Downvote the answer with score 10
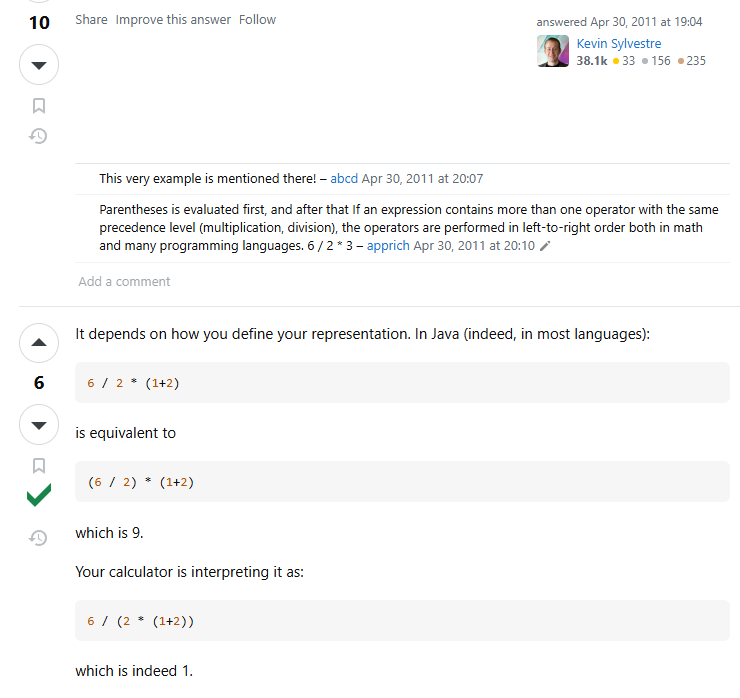Screen dimensions: 740x698 39,65
